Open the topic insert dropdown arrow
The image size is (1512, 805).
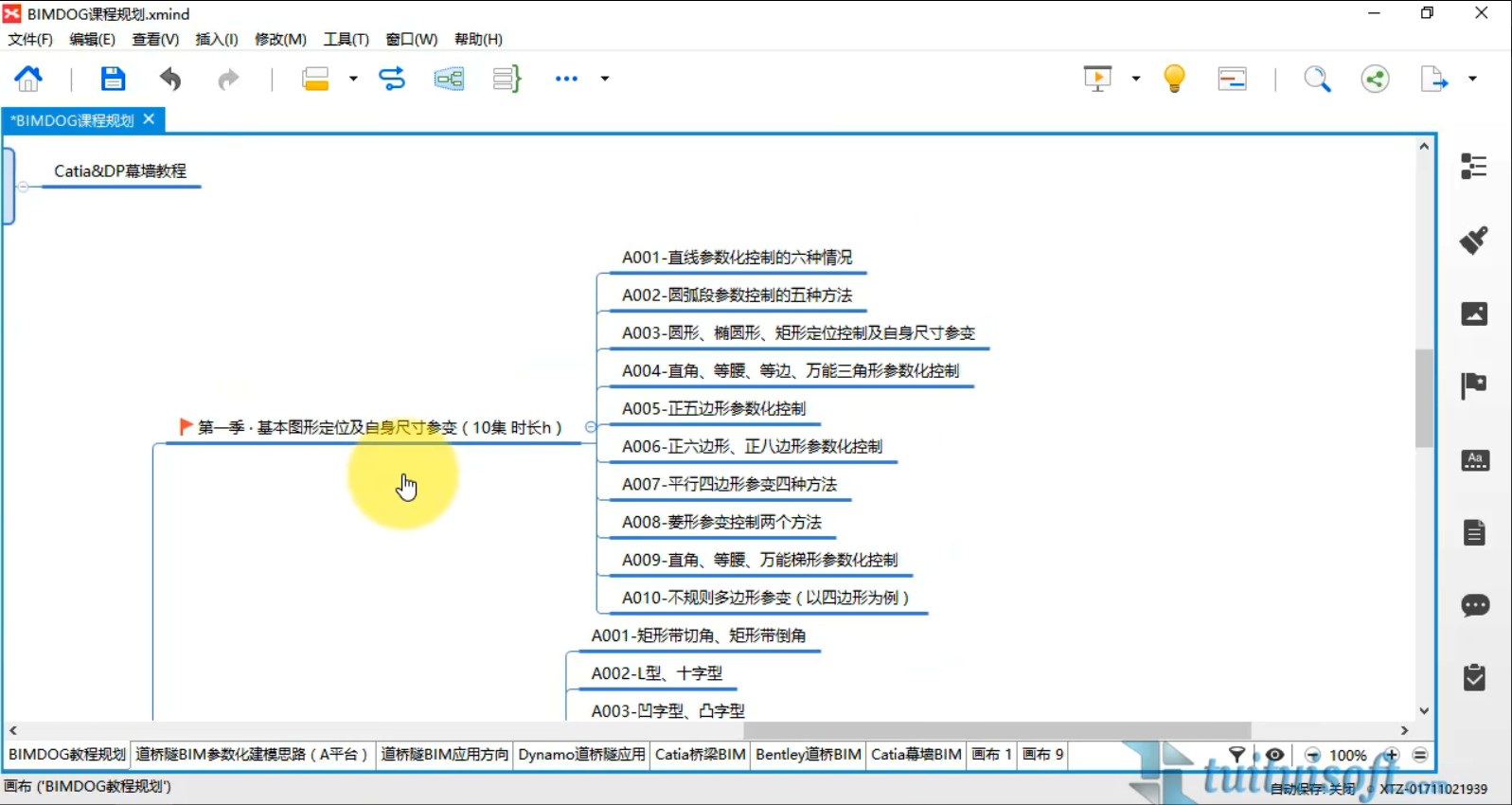pyautogui.click(x=353, y=79)
